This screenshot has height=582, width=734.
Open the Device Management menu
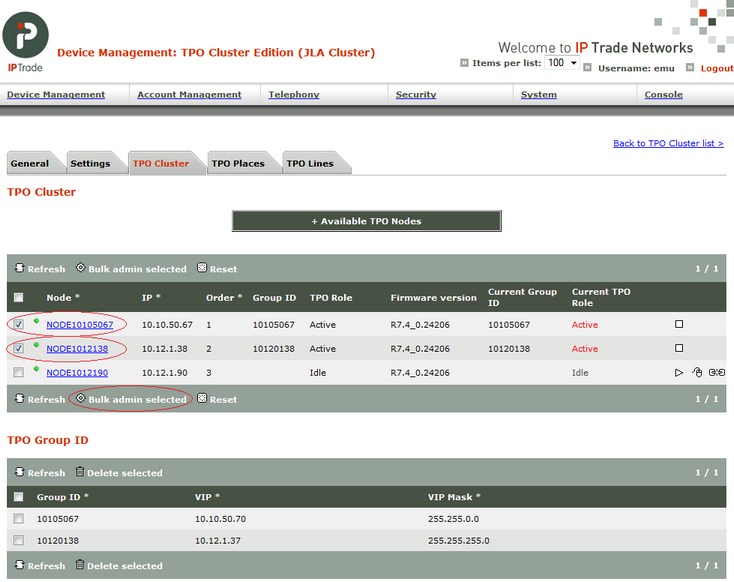56,95
